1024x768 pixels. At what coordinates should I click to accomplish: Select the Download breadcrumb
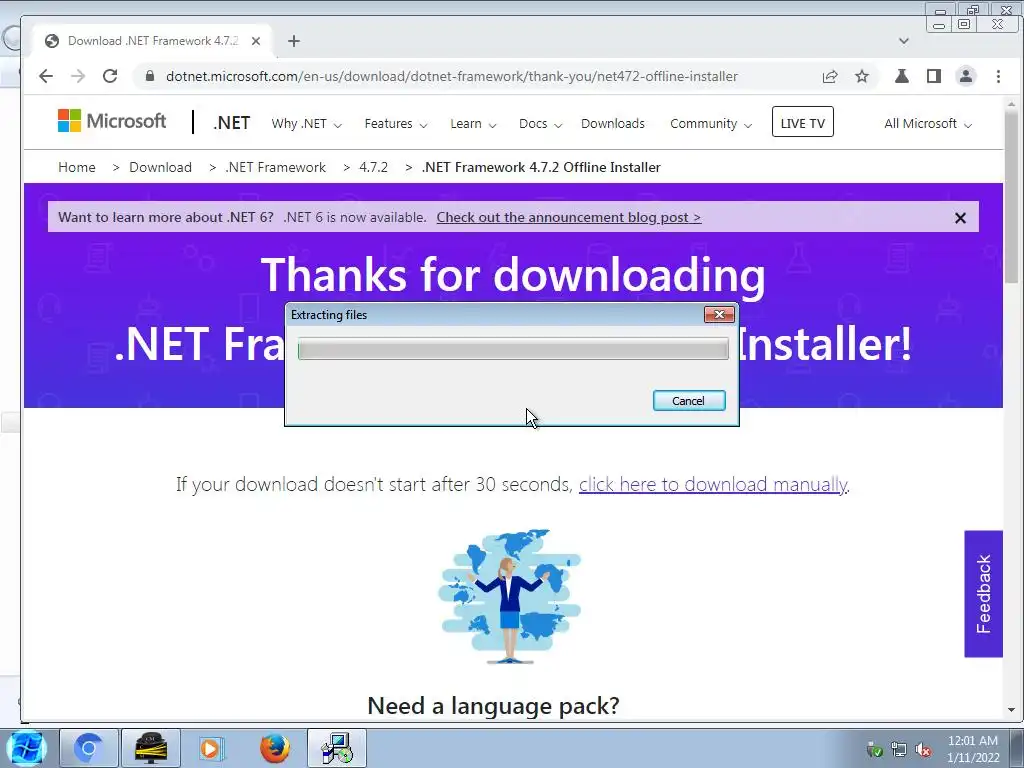tap(160, 167)
